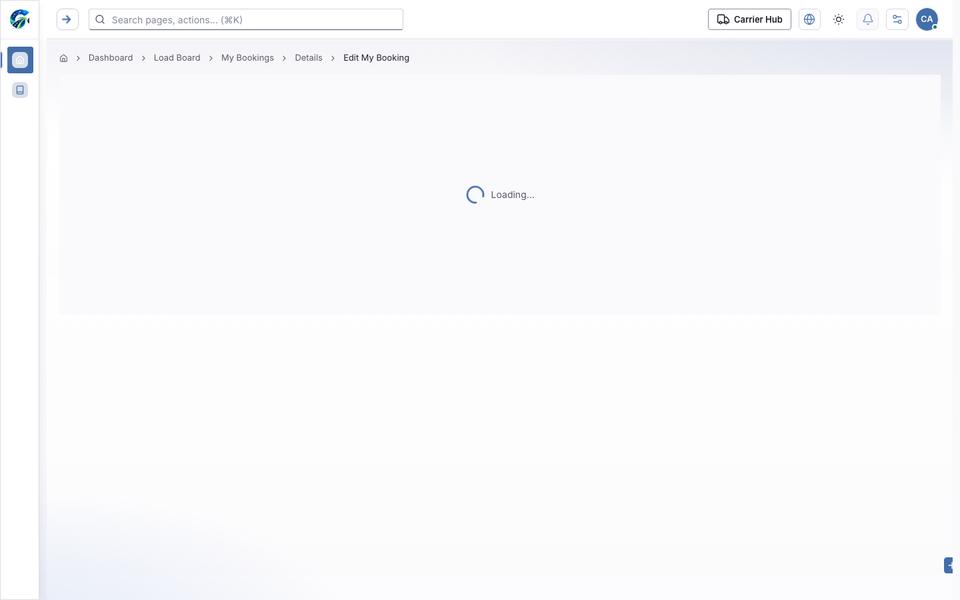Screen dimensions: 960x600
Task: Click the app logo in sidebar
Action: pyautogui.click(x=20, y=19)
